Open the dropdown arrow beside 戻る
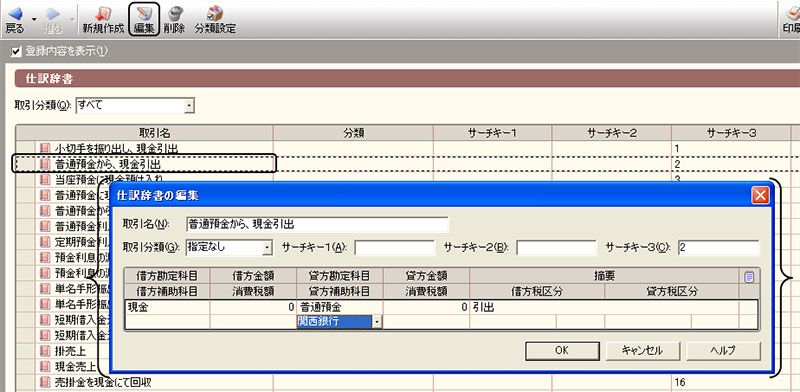The image size is (800, 392). tap(34, 19)
